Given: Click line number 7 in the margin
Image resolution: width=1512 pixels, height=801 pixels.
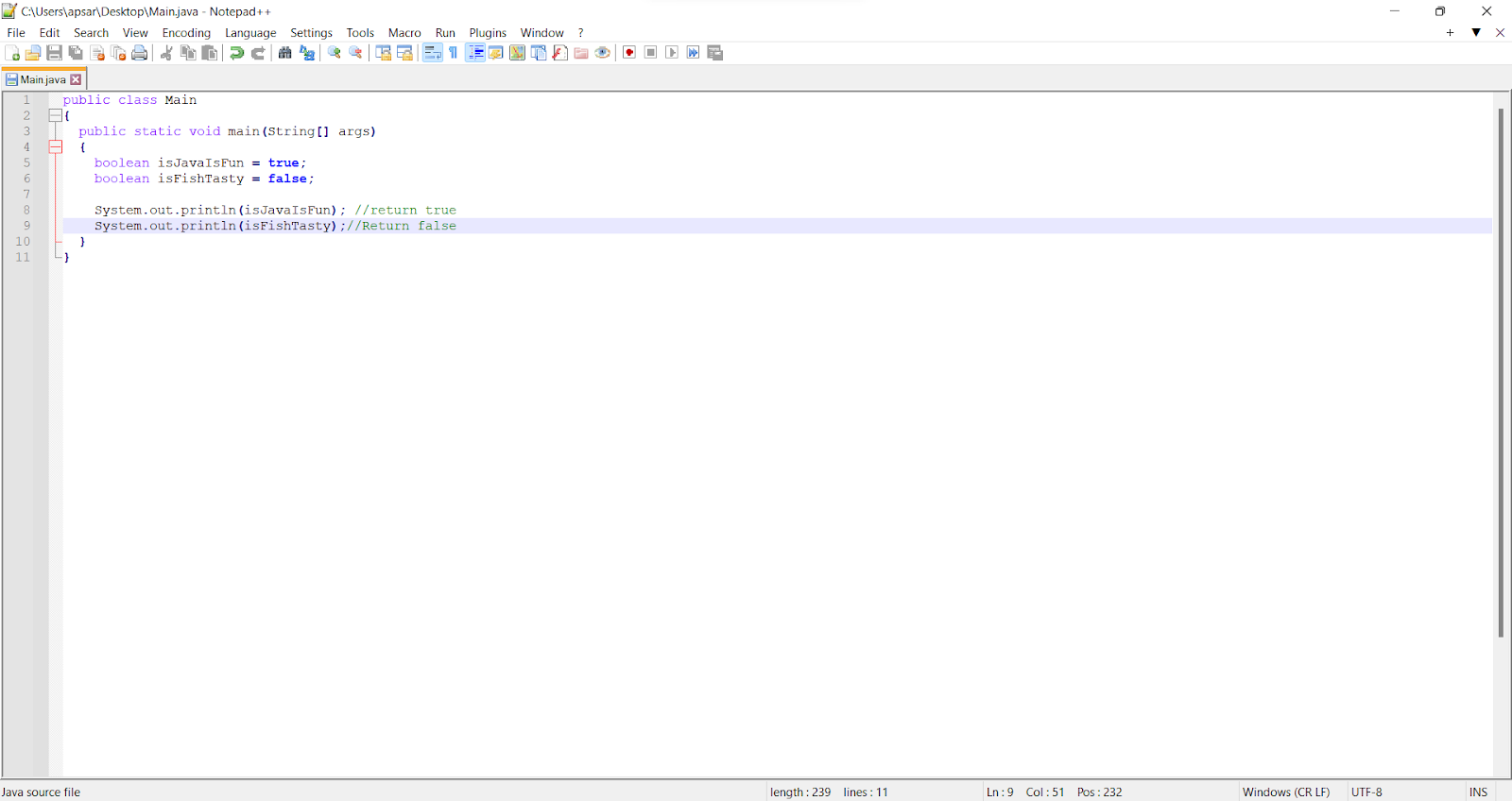Looking at the screenshot, I should 26,195.
